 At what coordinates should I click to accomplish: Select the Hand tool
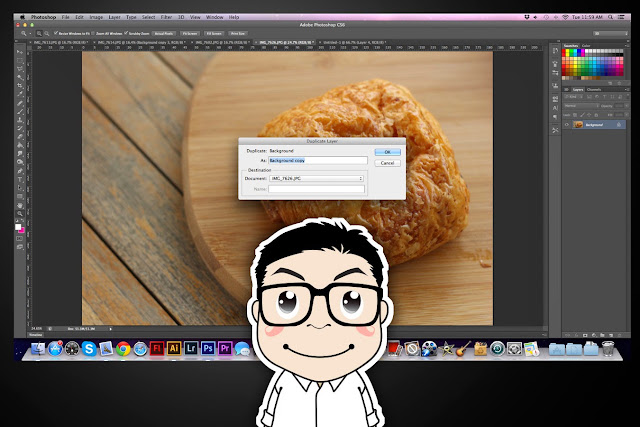click(20, 205)
